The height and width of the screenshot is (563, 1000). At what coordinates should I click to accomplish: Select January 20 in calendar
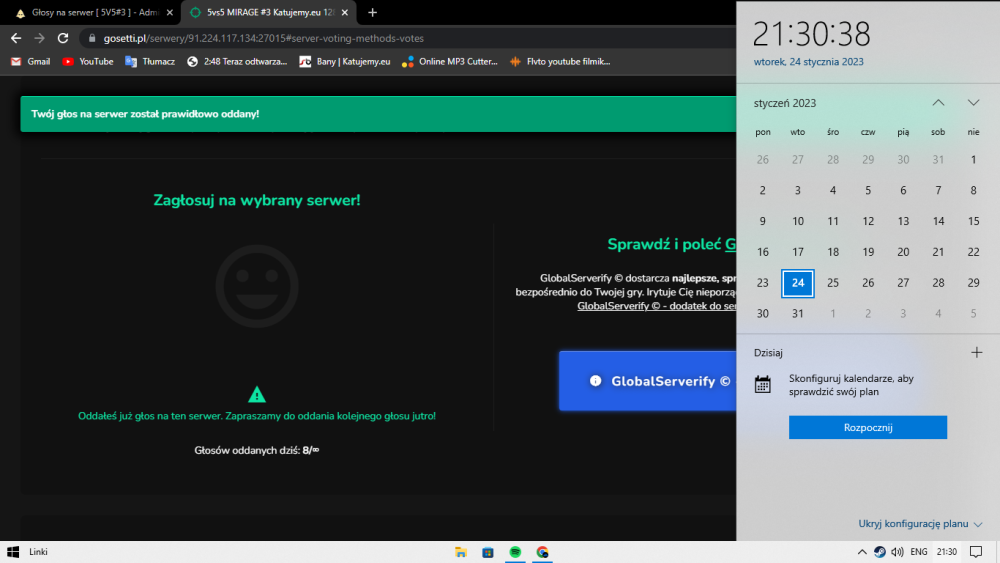pyautogui.click(x=903, y=252)
